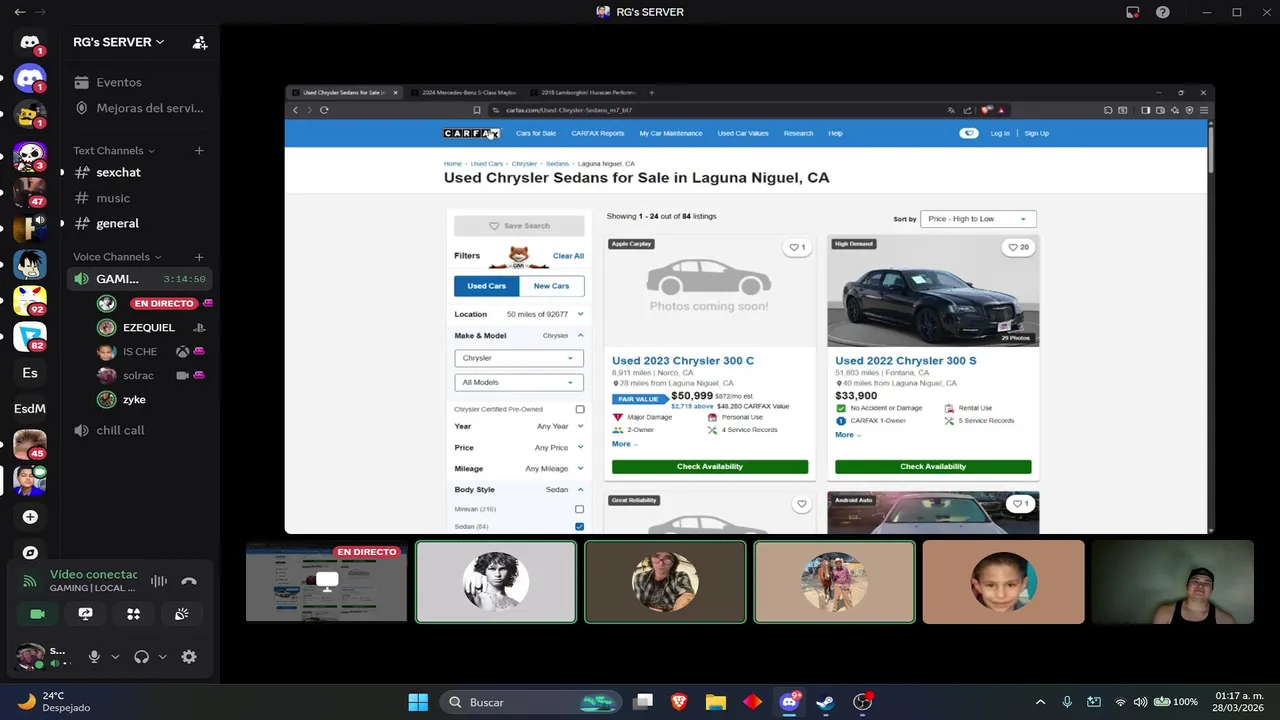
Task: Collapse the Text Channels category
Action: click(114, 151)
